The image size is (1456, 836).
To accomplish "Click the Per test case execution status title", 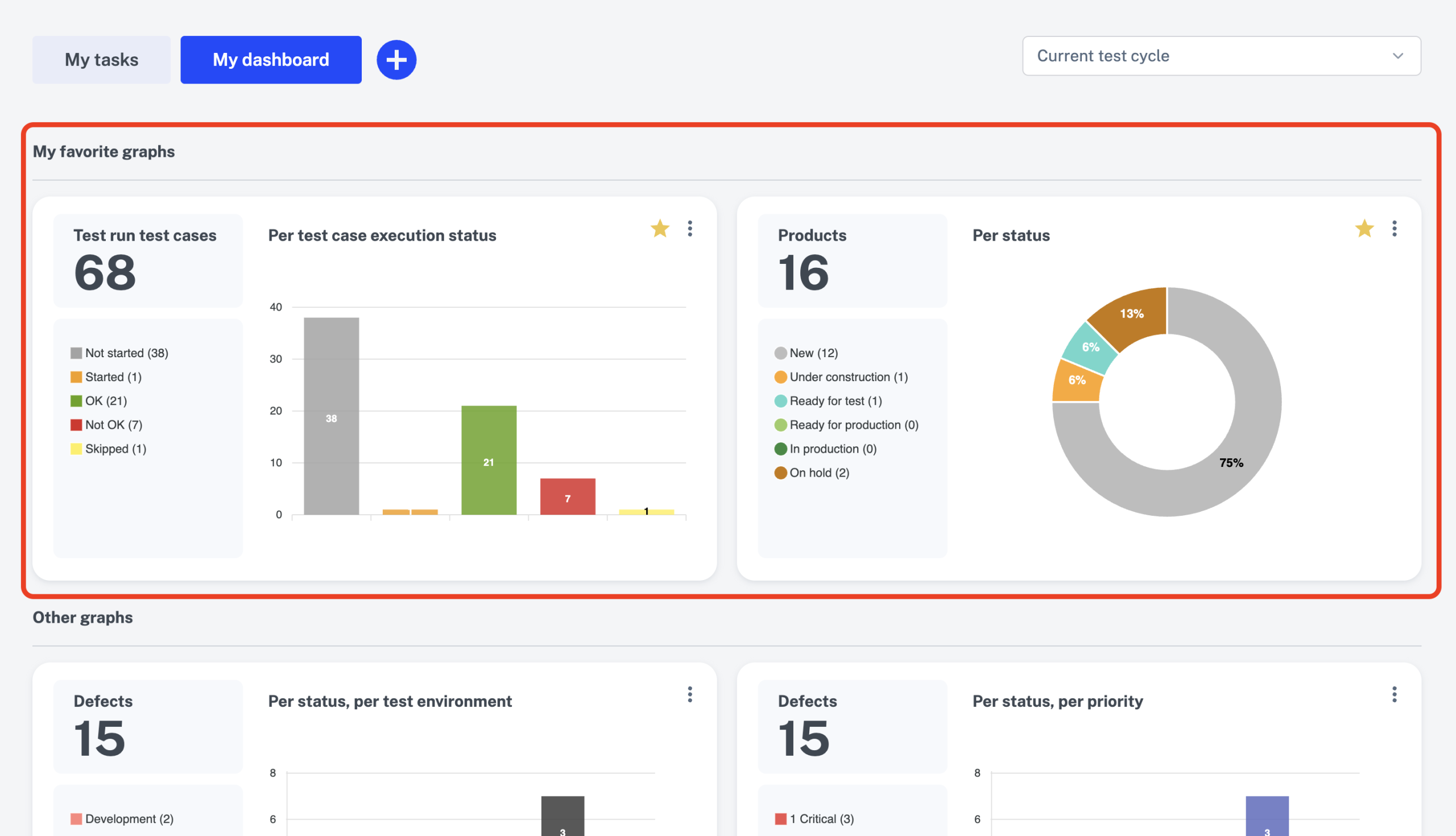I will point(382,235).
